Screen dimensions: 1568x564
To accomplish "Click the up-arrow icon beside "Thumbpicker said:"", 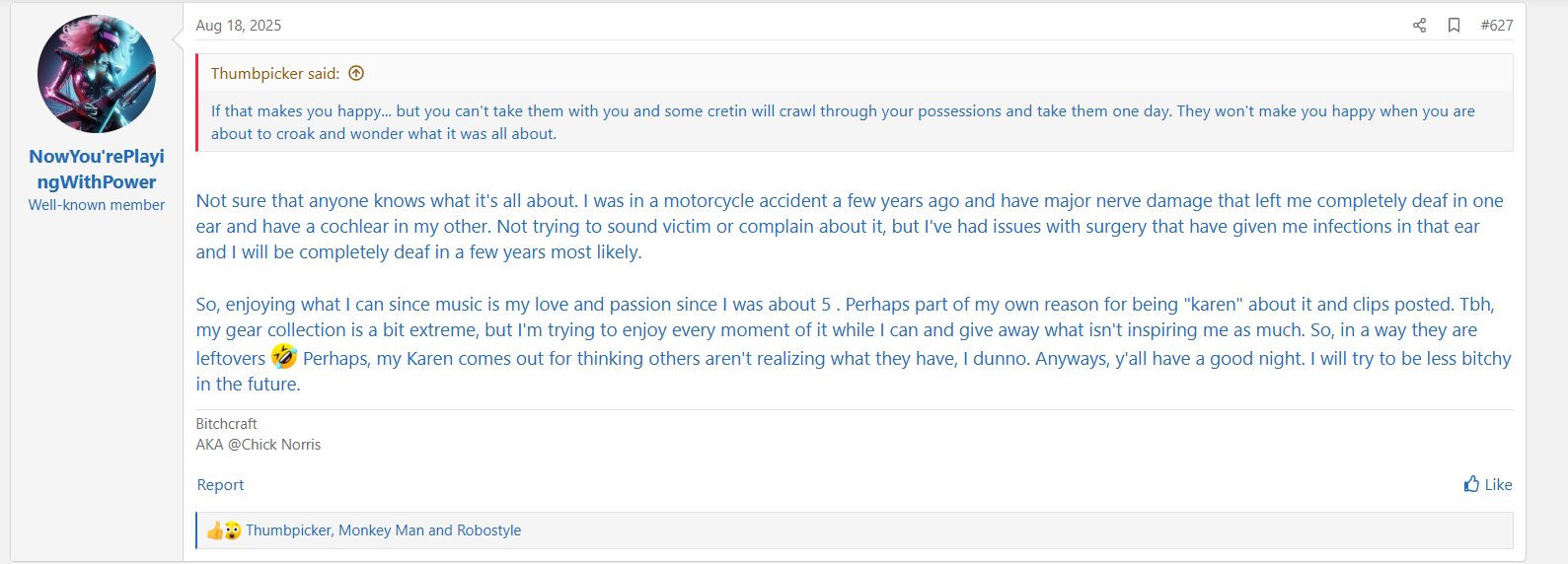I will (x=356, y=73).
